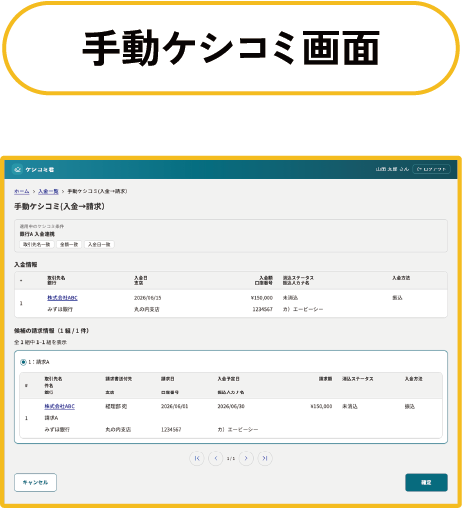Click the 1/1 page indicator
The width and height of the screenshot is (462, 508).
(x=231, y=459)
